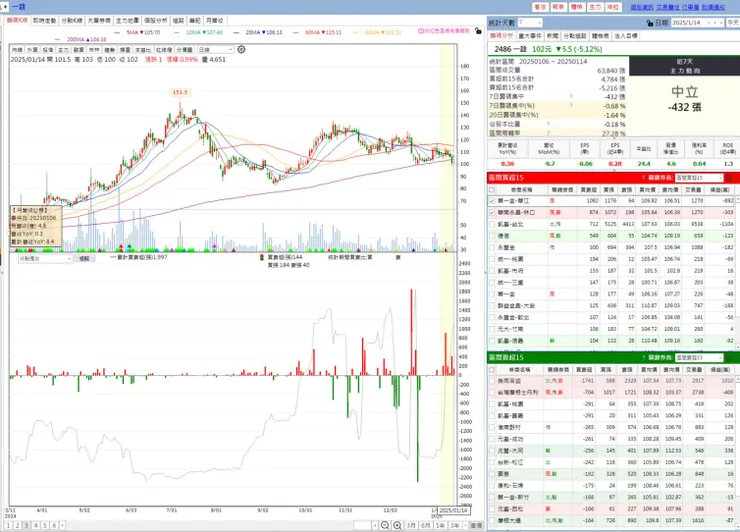Switch to the 主力地圖 tab
Viewport: 740px width, 532px height.
127,21
